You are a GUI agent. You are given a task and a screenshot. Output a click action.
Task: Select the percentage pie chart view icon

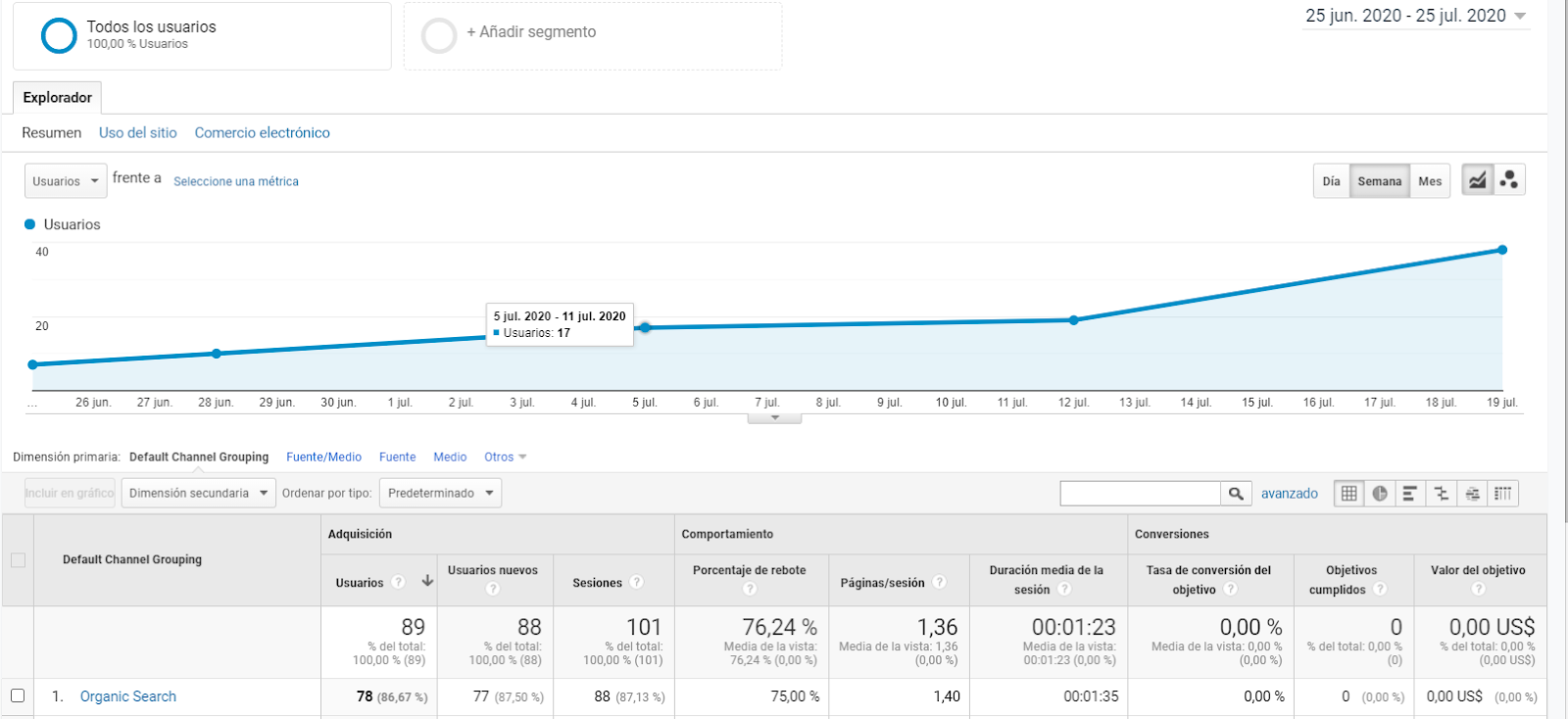tap(1380, 494)
